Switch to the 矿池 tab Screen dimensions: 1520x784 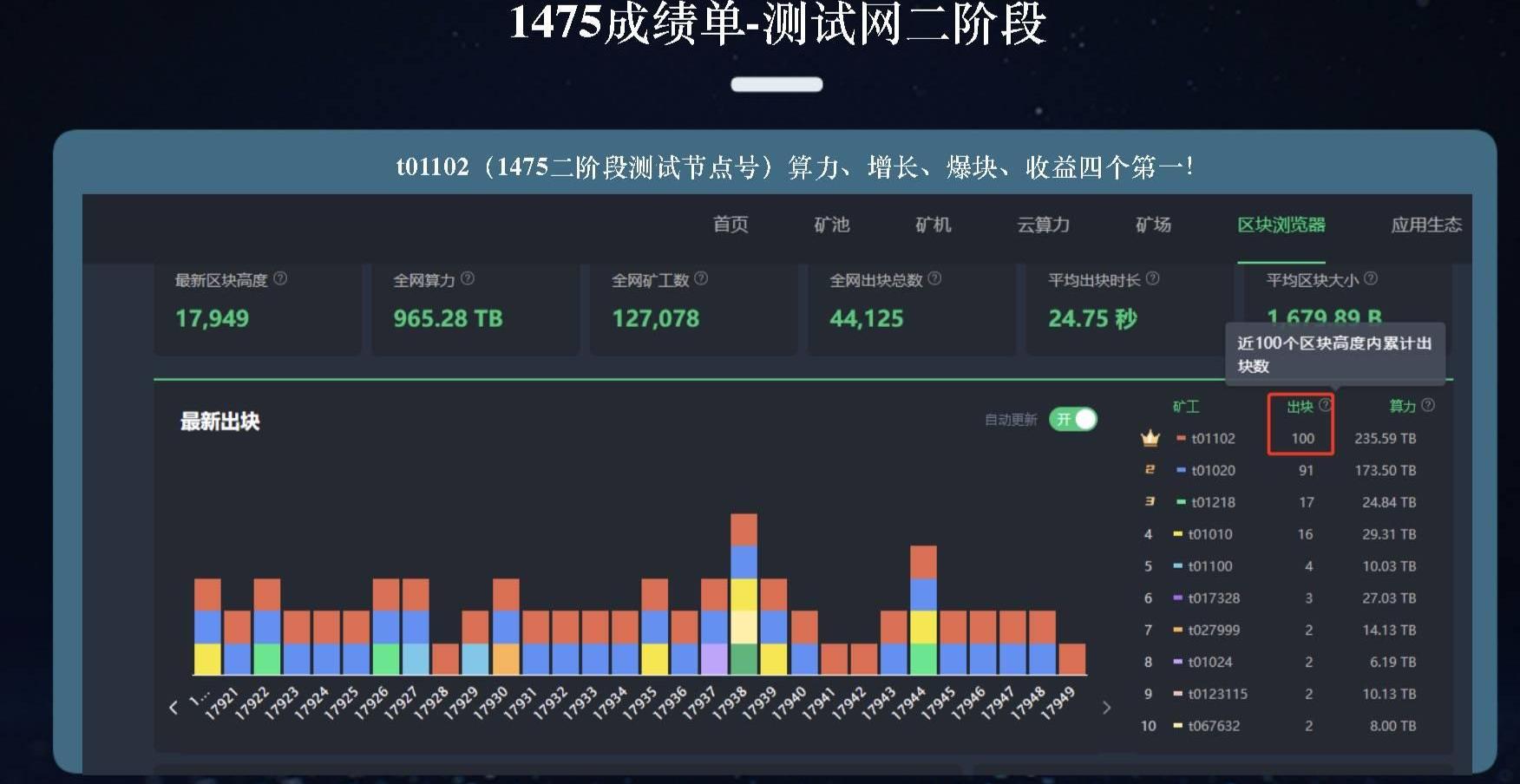(831, 225)
